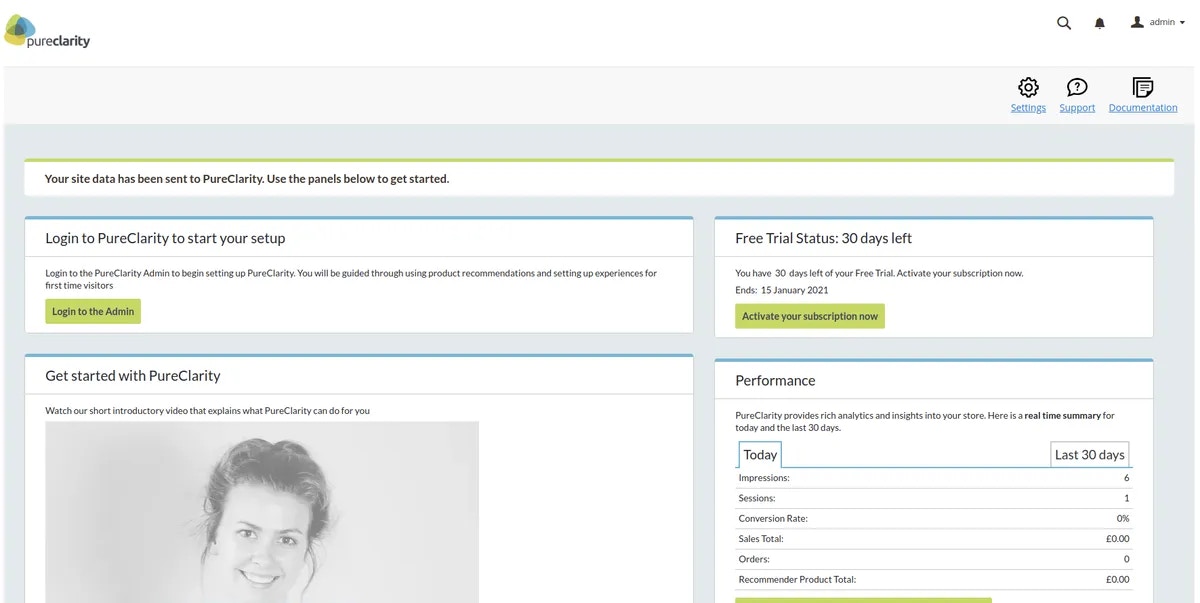Select the Impressions row label

point(764,478)
